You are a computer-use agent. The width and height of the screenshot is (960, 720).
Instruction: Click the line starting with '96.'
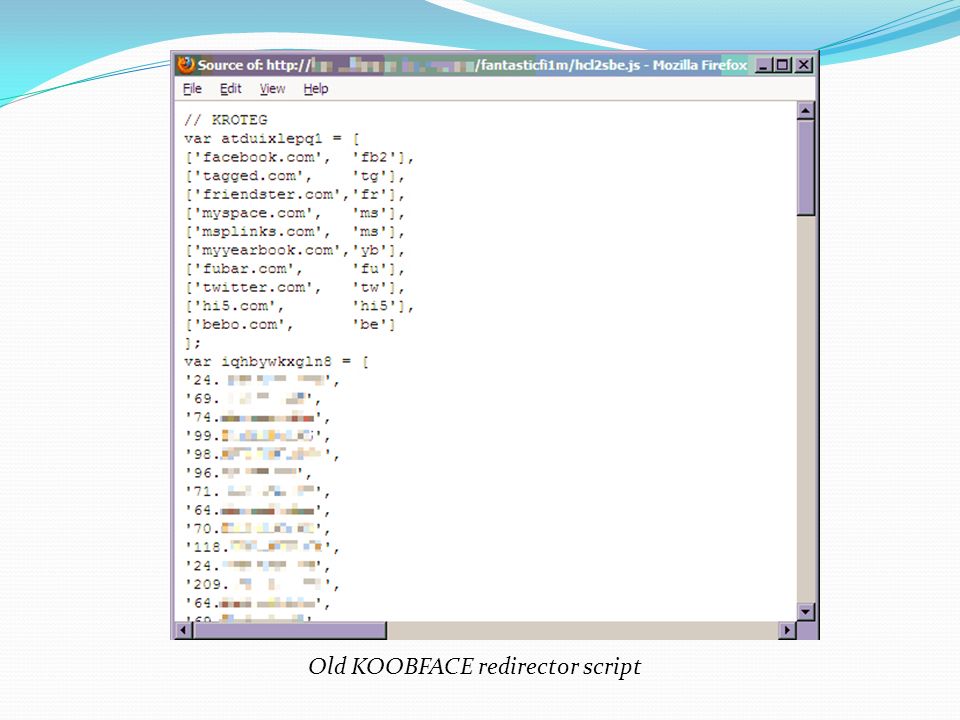(x=248, y=473)
